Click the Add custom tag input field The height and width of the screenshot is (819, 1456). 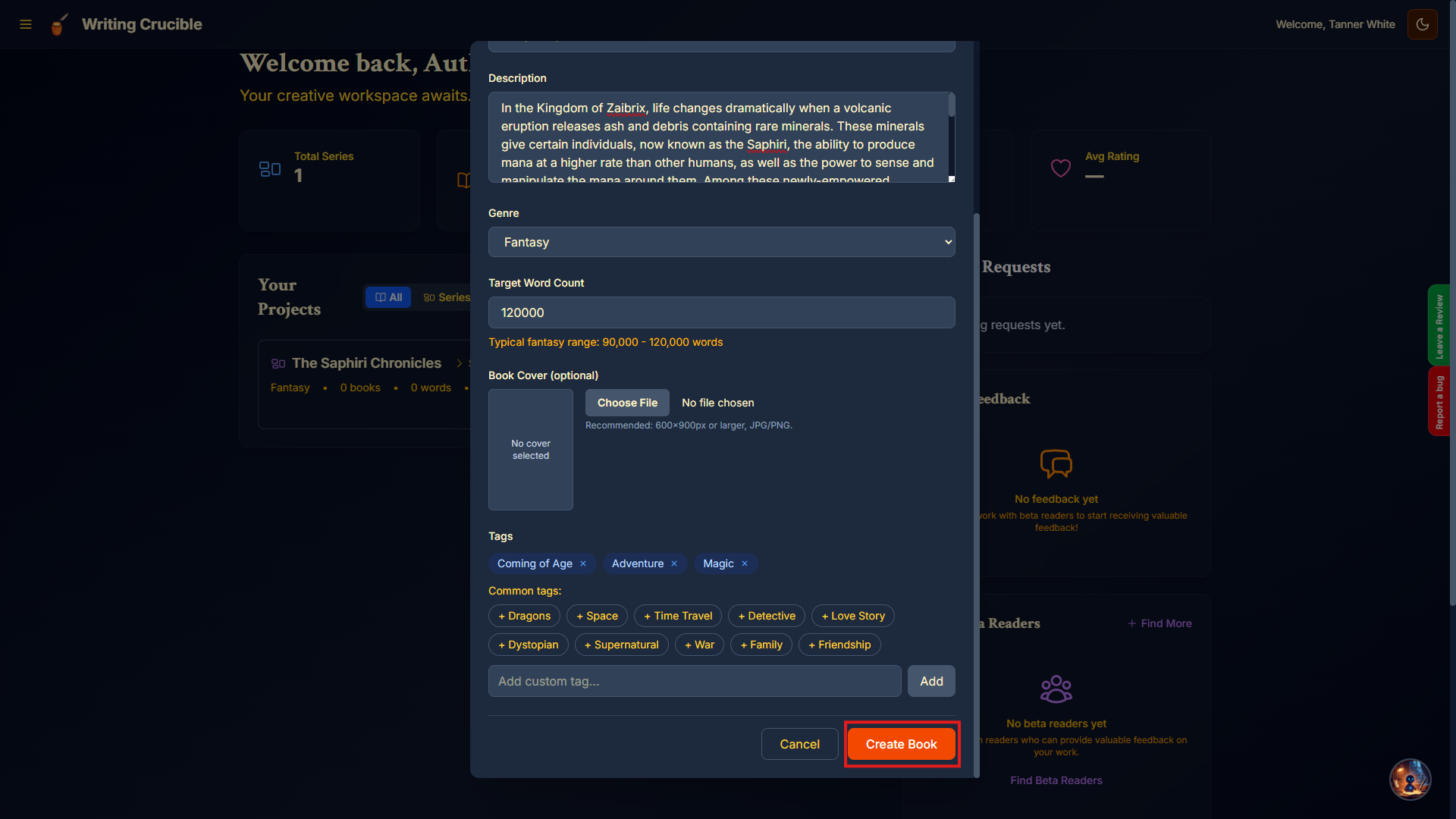pos(694,681)
